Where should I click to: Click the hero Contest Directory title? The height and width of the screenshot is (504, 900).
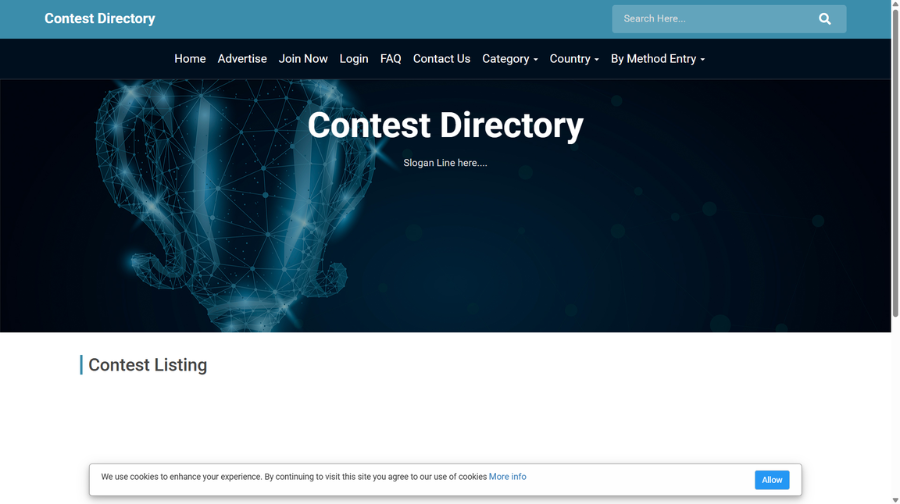pos(445,125)
